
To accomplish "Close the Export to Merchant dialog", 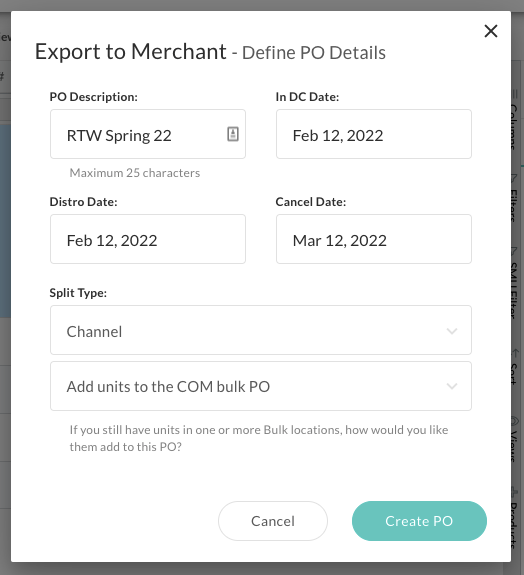I will (491, 31).
